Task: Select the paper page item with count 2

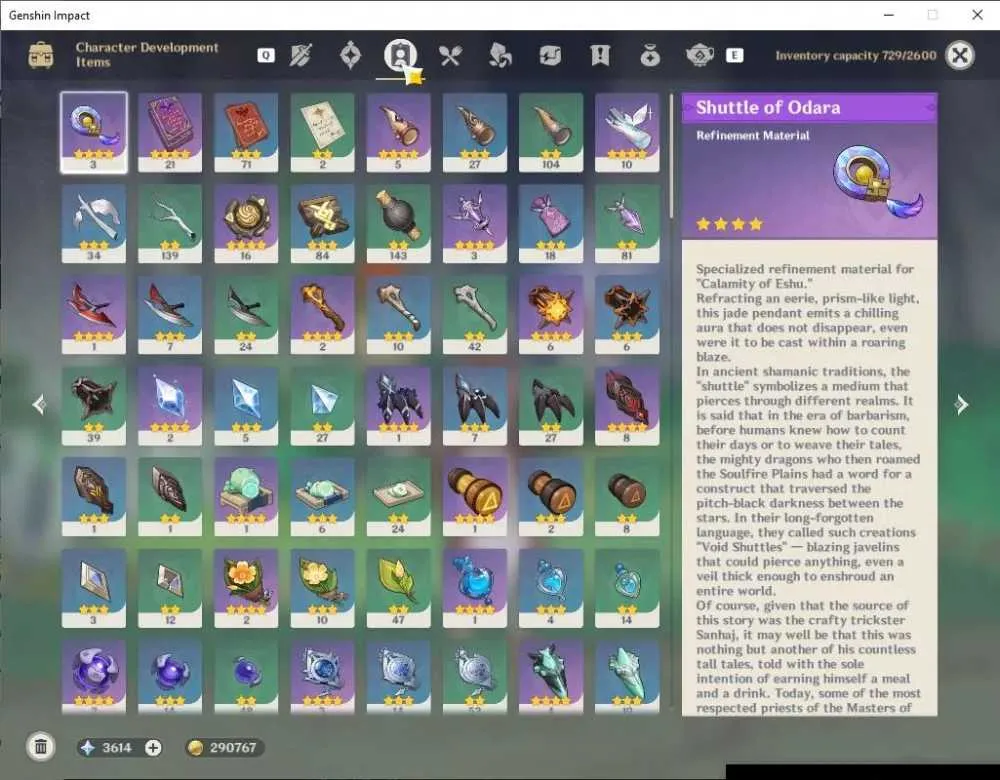Action: 322,133
